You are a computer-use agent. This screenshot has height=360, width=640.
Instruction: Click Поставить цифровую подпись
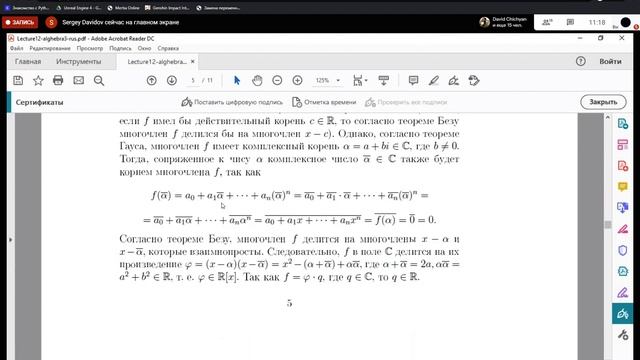[232, 102]
